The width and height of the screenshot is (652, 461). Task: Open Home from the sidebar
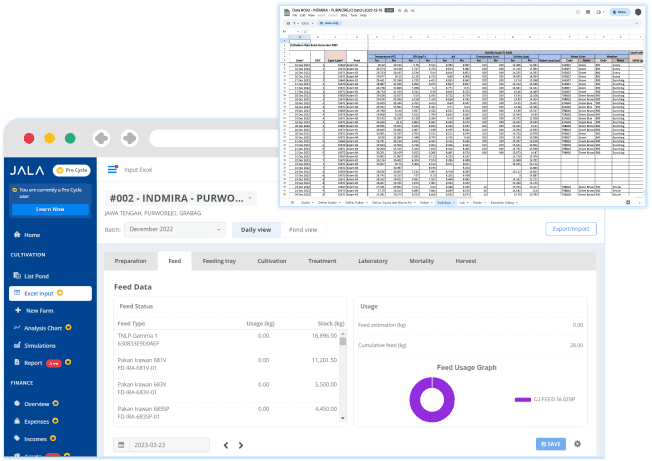click(x=32, y=235)
